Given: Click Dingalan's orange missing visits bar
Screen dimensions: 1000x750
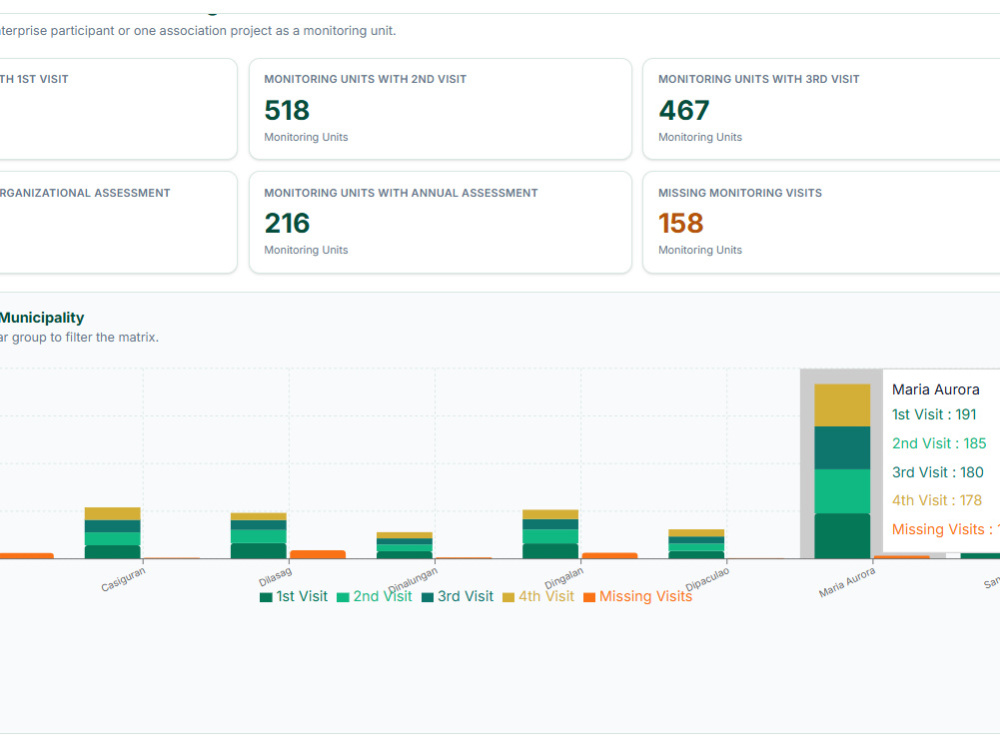Looking at the screenshot, I should tap(610, 555).
